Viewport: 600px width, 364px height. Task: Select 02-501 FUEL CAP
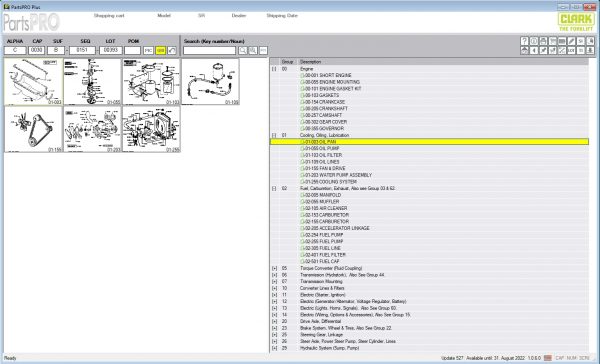(x=322, y=261)
